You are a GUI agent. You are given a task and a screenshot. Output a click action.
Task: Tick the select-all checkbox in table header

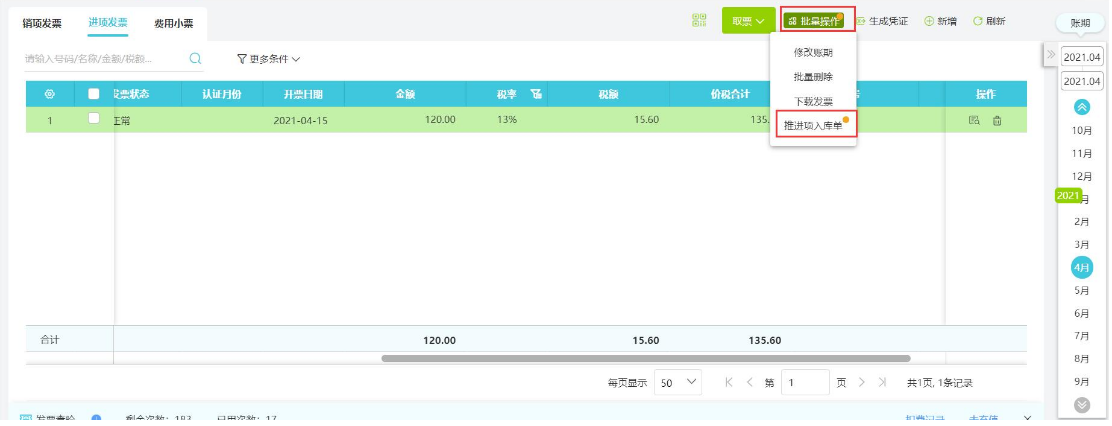94,94
